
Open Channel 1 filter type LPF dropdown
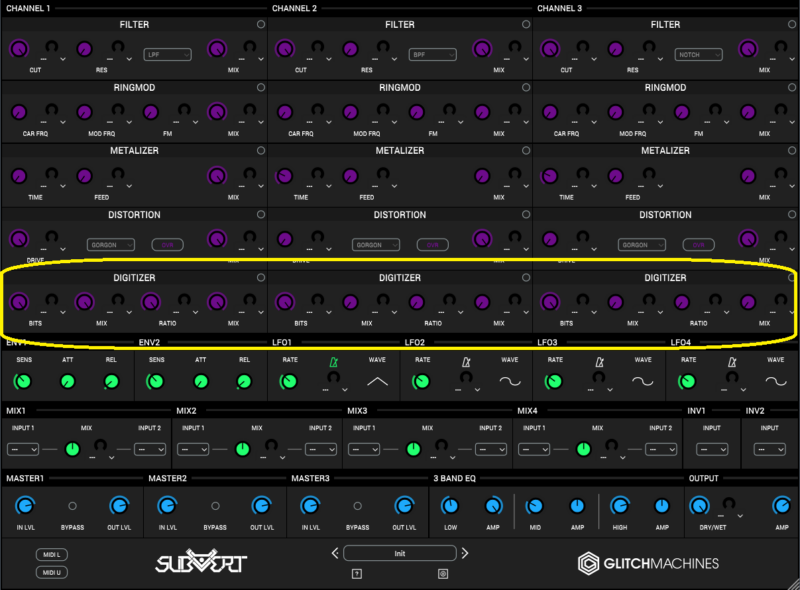tap(167, 54)
